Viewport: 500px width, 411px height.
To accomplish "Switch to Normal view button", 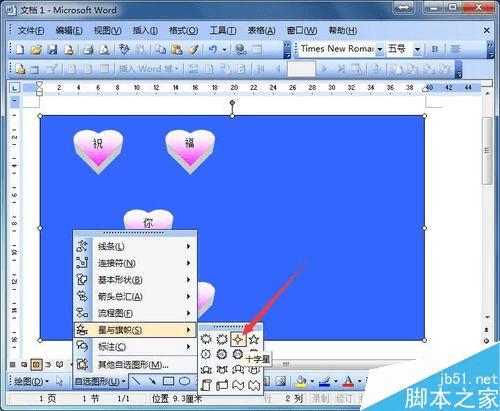I will [13, 364].
